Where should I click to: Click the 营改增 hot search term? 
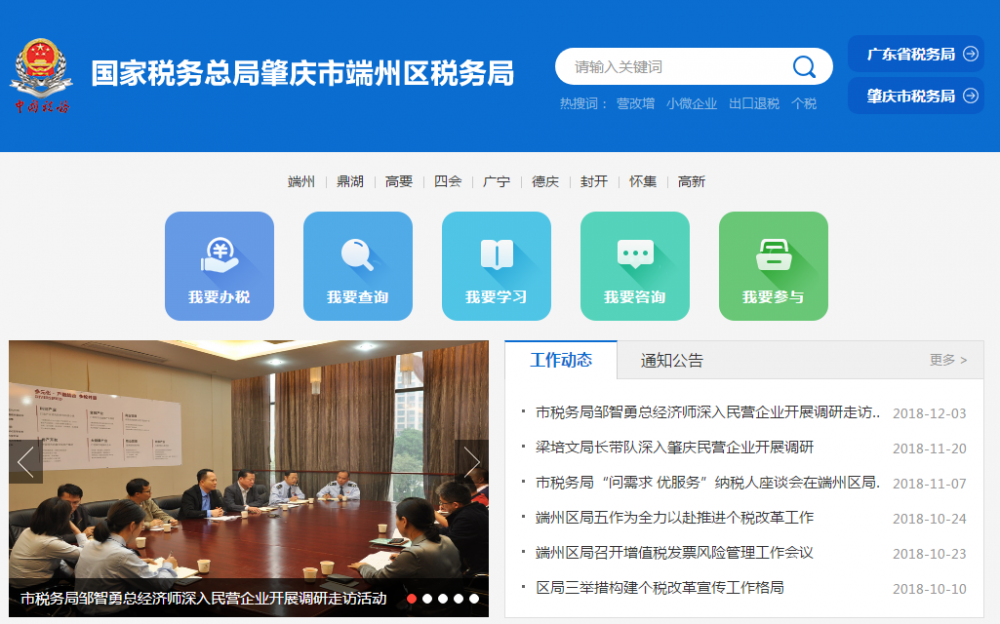pos(635,103)
